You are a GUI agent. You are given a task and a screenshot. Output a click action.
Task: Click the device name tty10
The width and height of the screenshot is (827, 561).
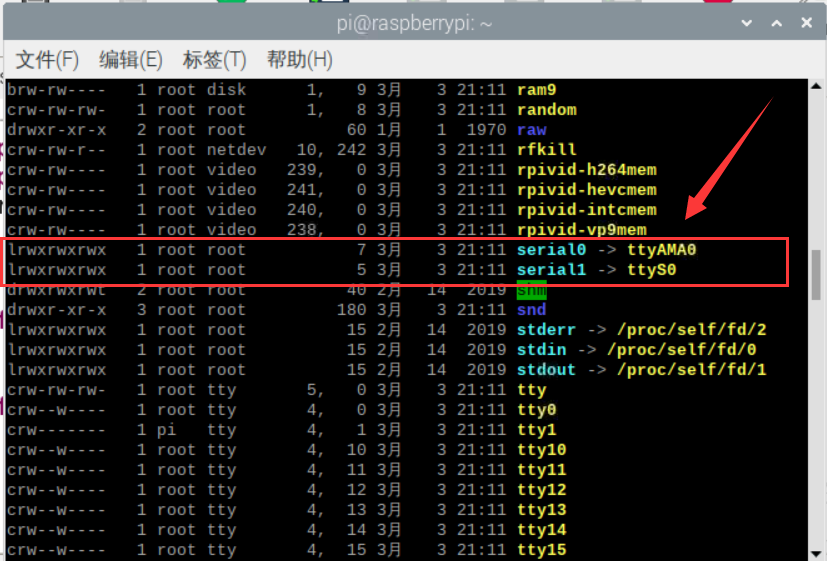pyautogui.click(x=542, y=450)
